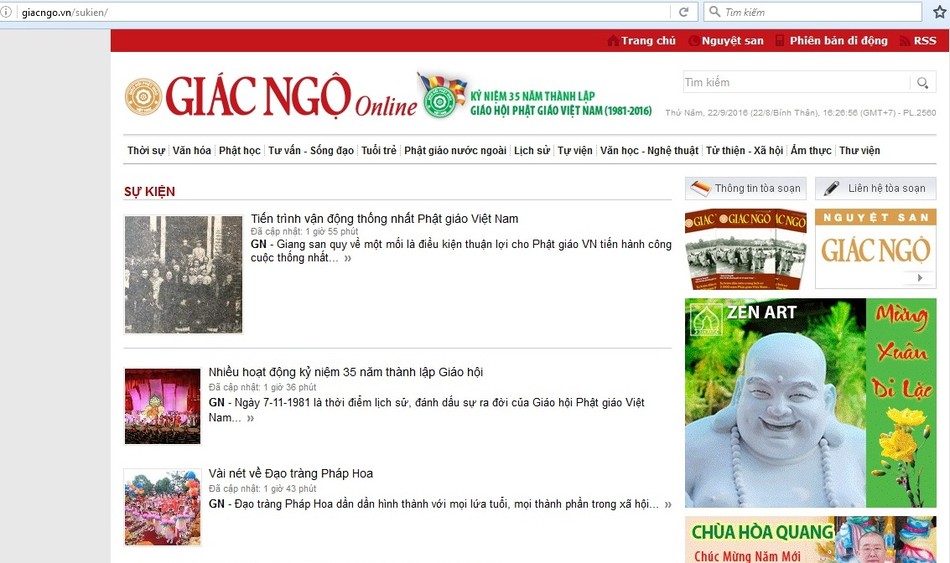Open the Thời sự menu
The image size is (950, 563).
[146, 150]
